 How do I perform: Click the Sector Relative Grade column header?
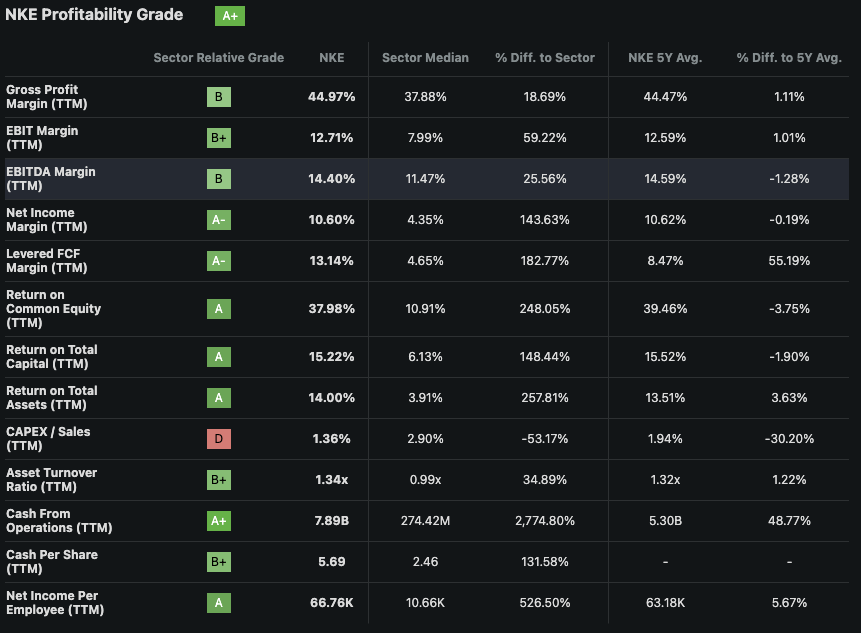218,58
